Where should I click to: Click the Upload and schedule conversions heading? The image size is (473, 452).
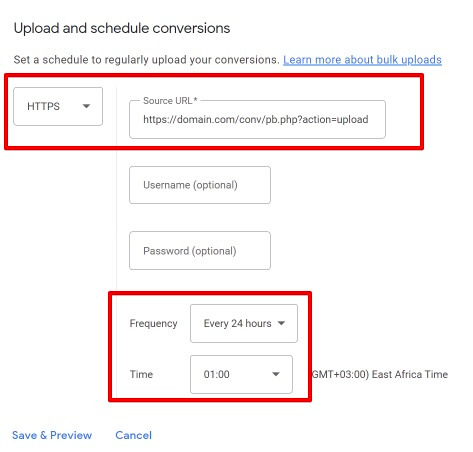click(122, 28)
